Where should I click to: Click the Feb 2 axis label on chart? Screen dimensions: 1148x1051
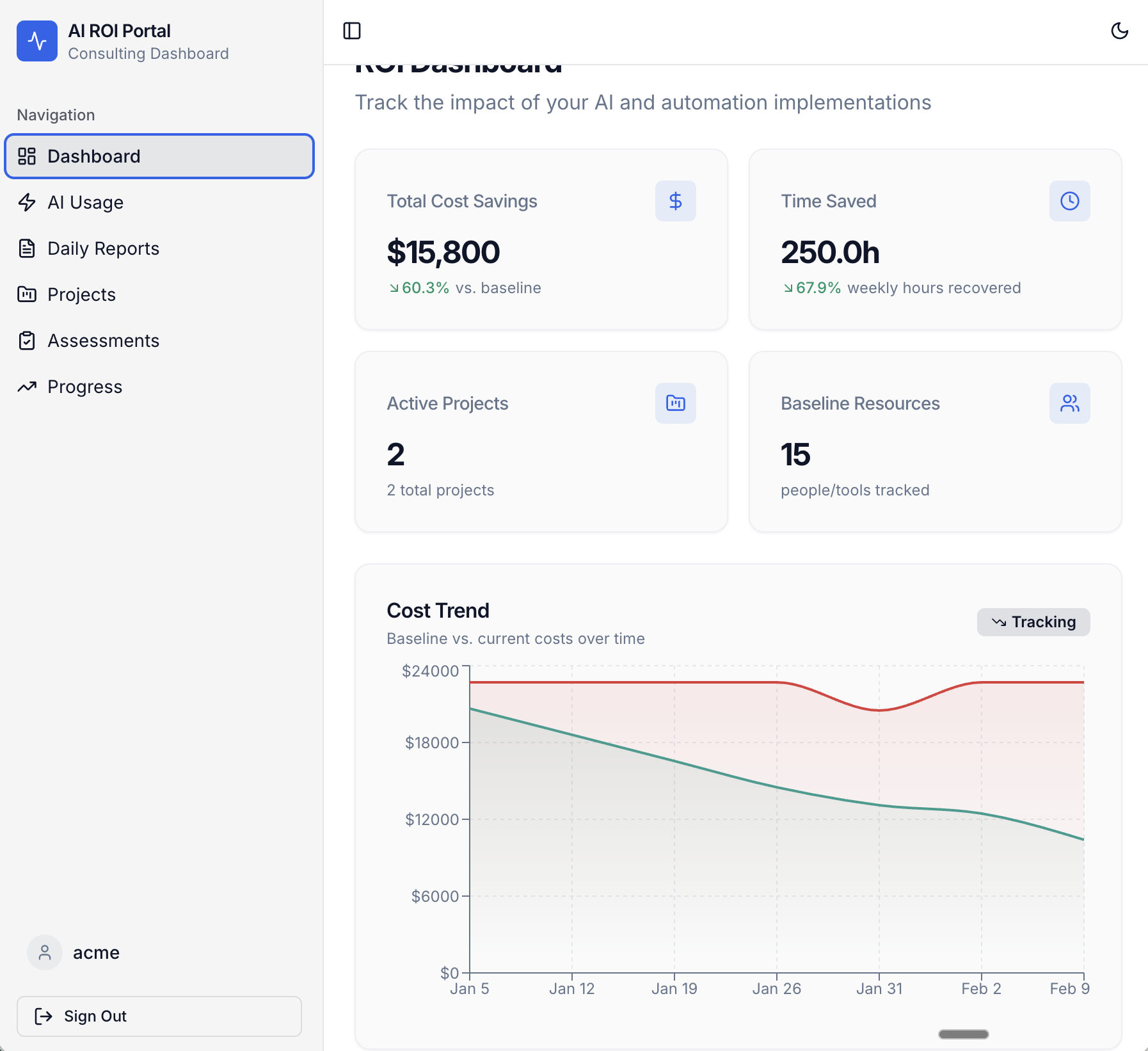(981, 989)
